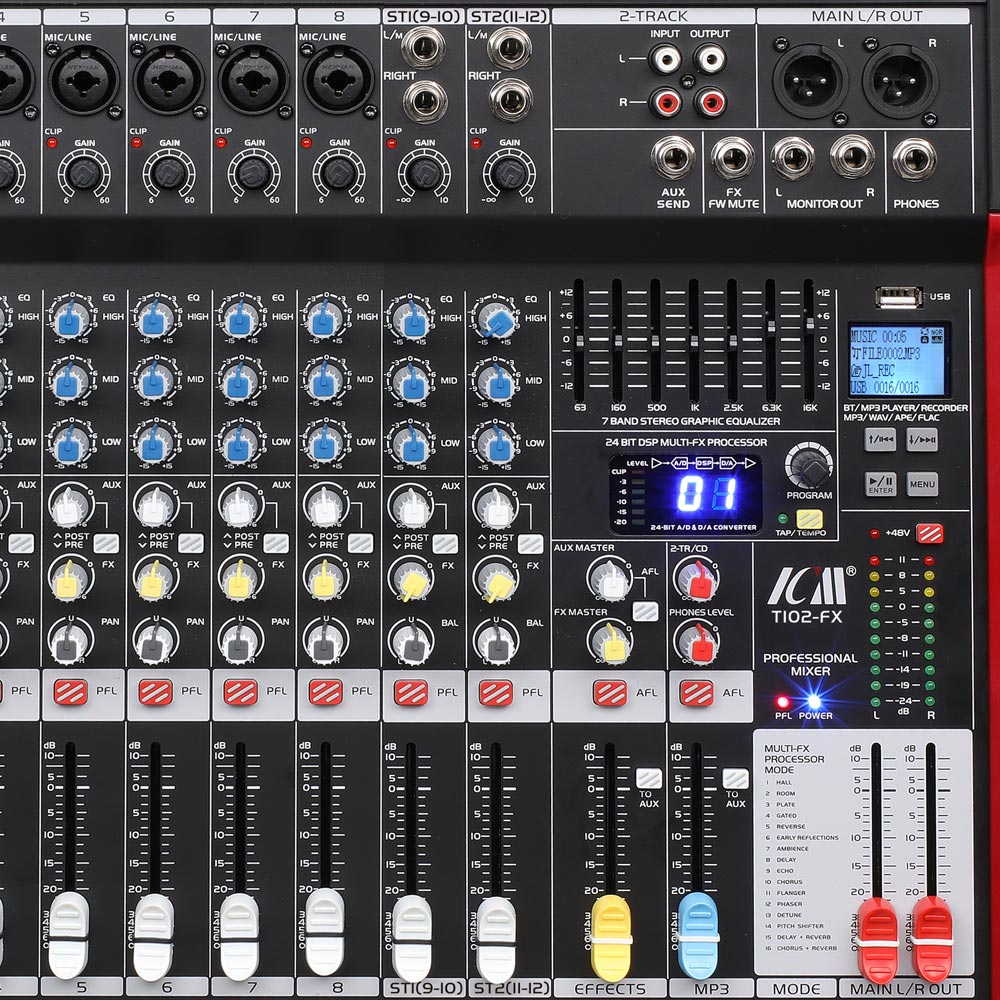The width and height of the screenshot is (1000, 1000).
Task: Click channel 6 PAN knob
Action: pos(154,642)
